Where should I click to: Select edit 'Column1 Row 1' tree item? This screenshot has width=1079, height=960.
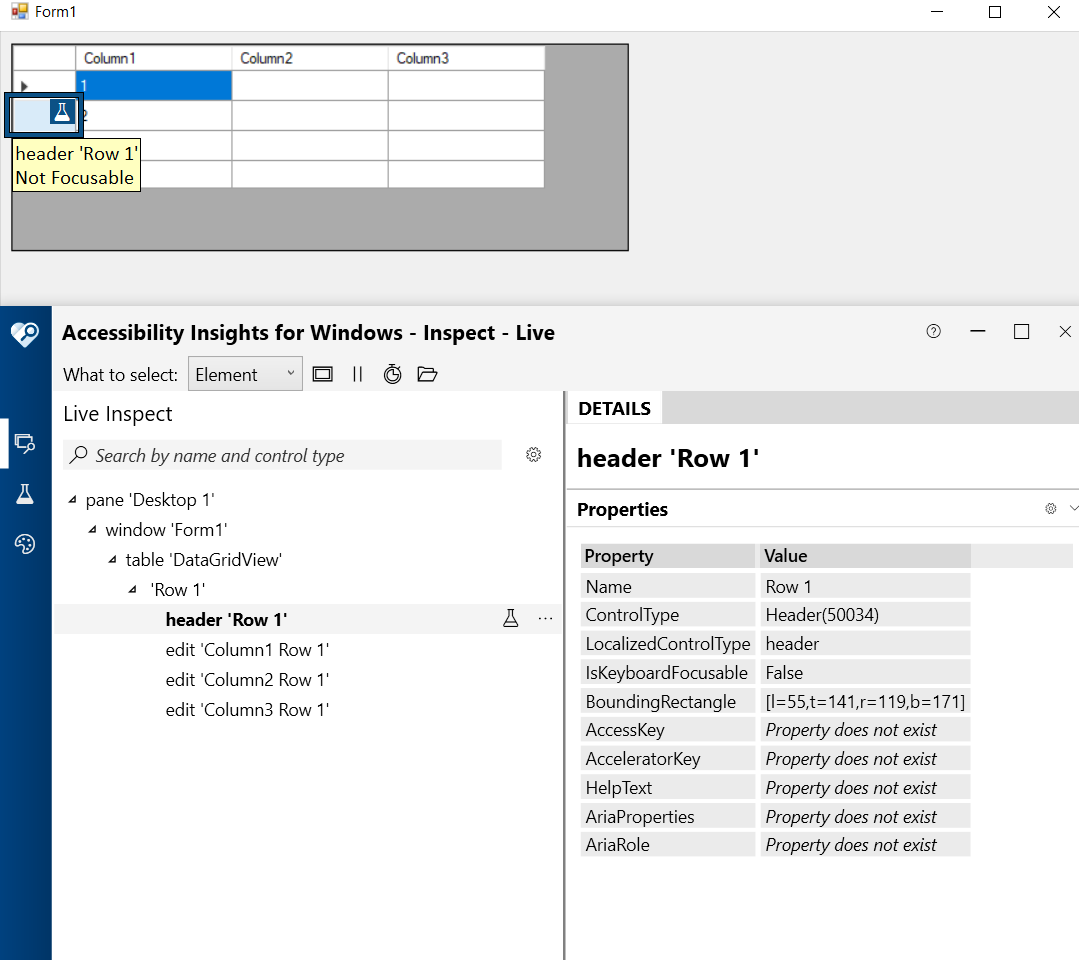coord(247,650)
